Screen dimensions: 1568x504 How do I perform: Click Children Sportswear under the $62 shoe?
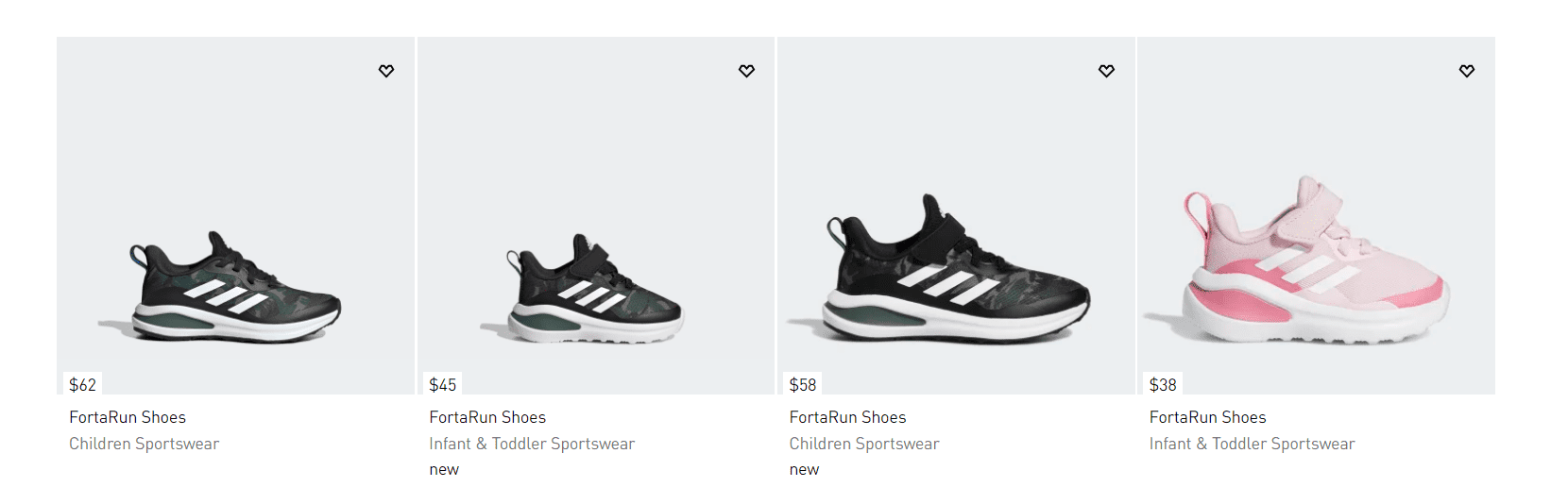click(144, 444)
